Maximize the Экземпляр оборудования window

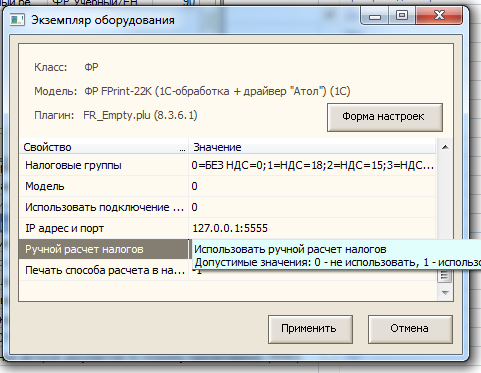tap(402, 16)
